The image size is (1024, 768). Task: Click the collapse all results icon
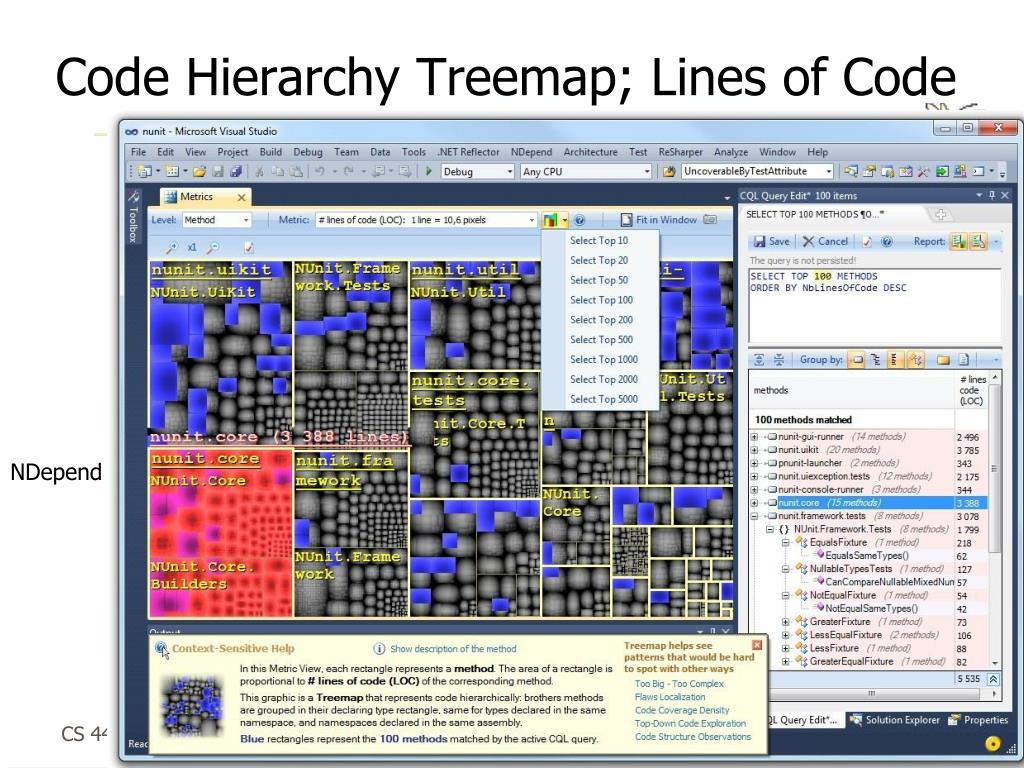point(778,360)
